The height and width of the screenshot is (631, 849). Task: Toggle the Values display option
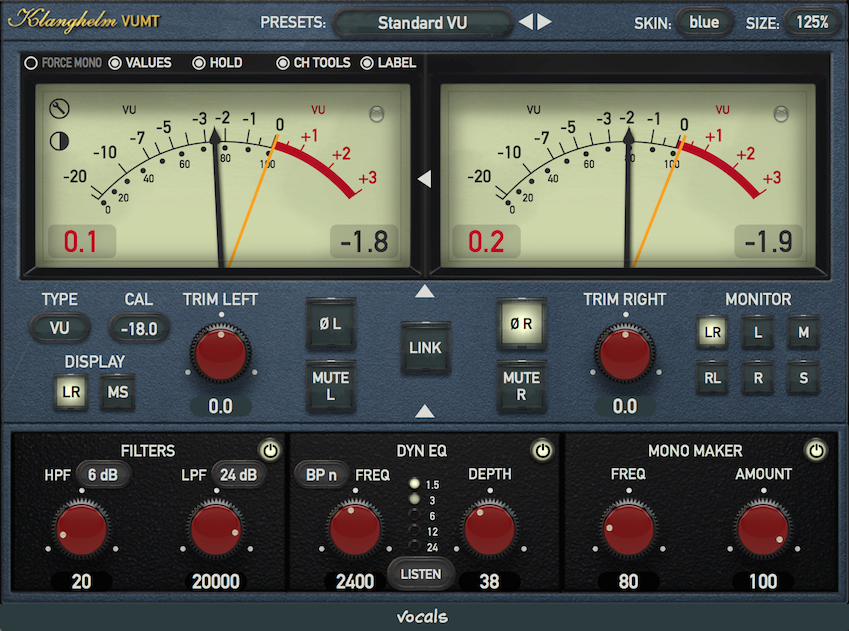click(x=140, y=63)
